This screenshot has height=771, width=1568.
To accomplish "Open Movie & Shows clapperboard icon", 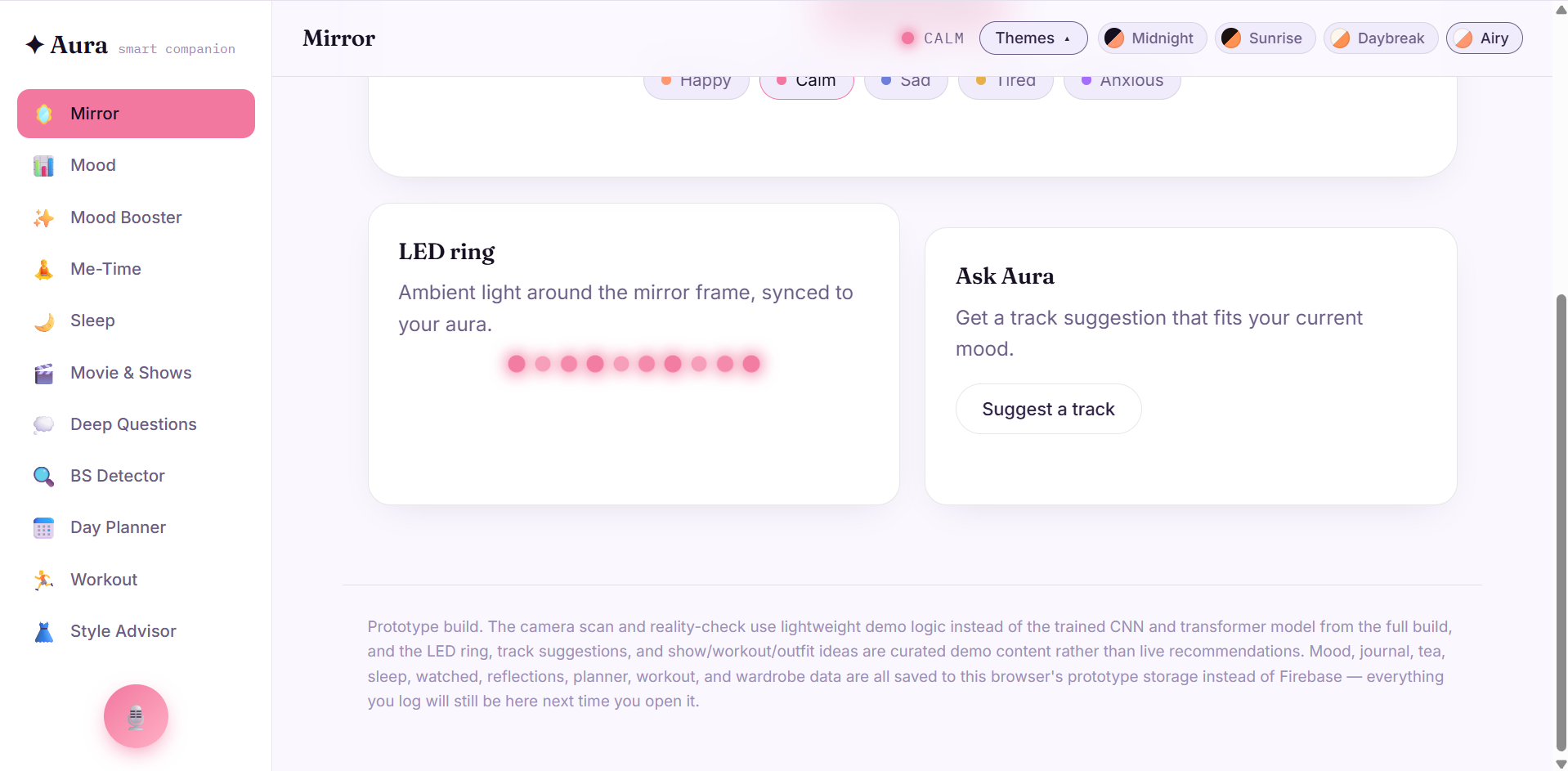I will (43, 373).
